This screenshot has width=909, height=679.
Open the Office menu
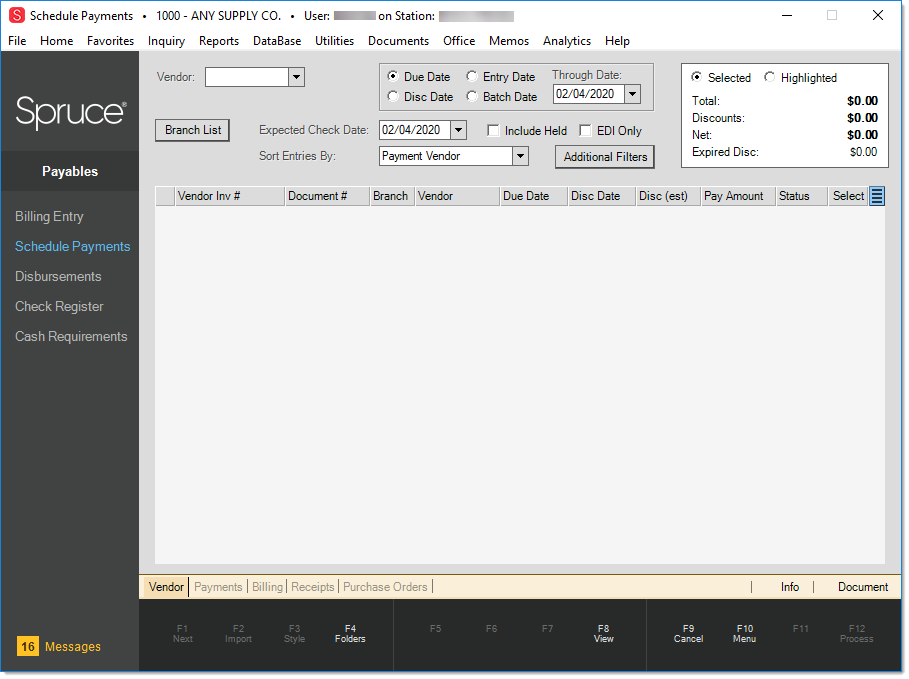[461, 41]
